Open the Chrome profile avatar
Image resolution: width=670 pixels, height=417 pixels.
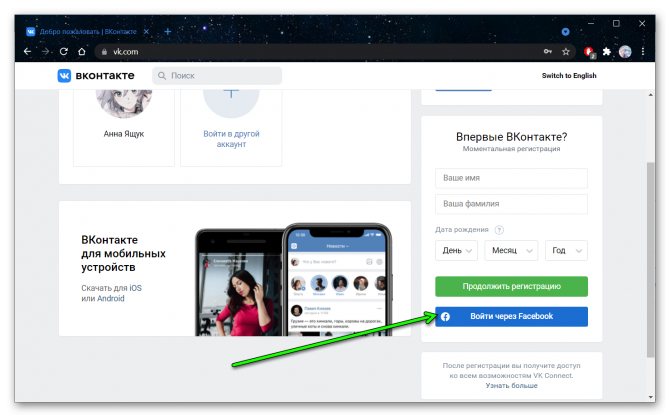(625, 52)
